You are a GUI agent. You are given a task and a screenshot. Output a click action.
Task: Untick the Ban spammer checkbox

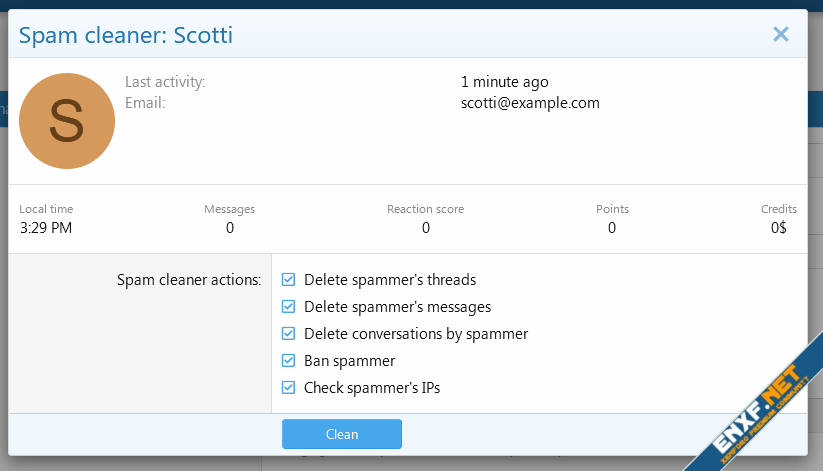[x=289, y=361]
